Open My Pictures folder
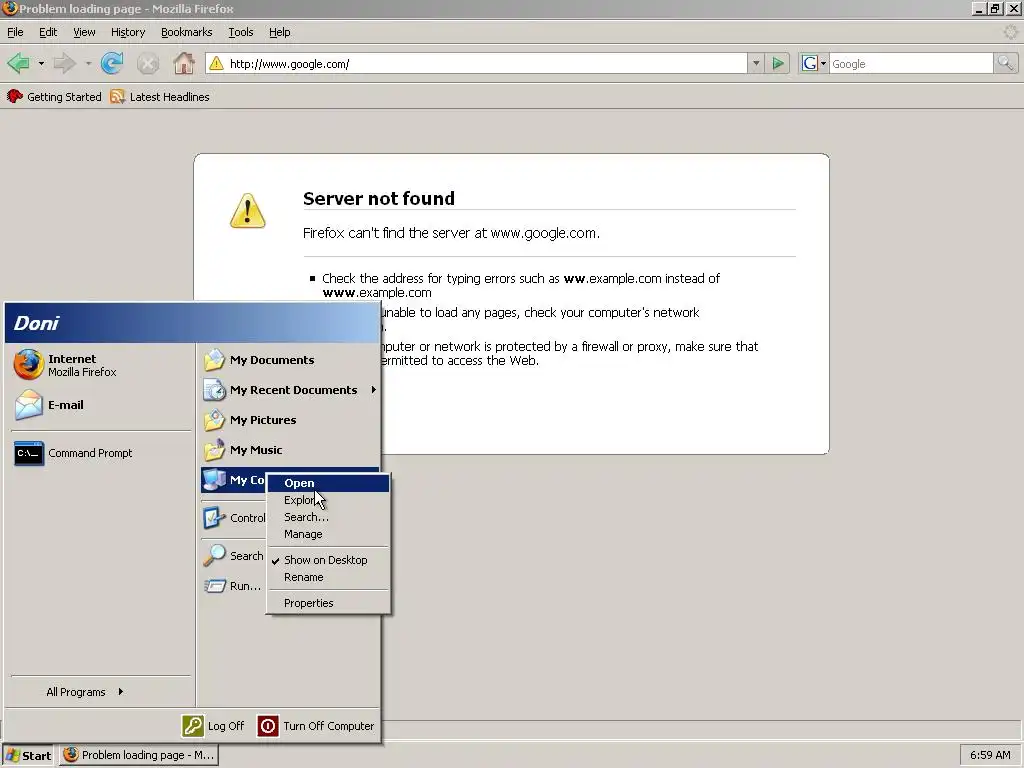This screenshot has height=768, width=1024. pos(290,420)
